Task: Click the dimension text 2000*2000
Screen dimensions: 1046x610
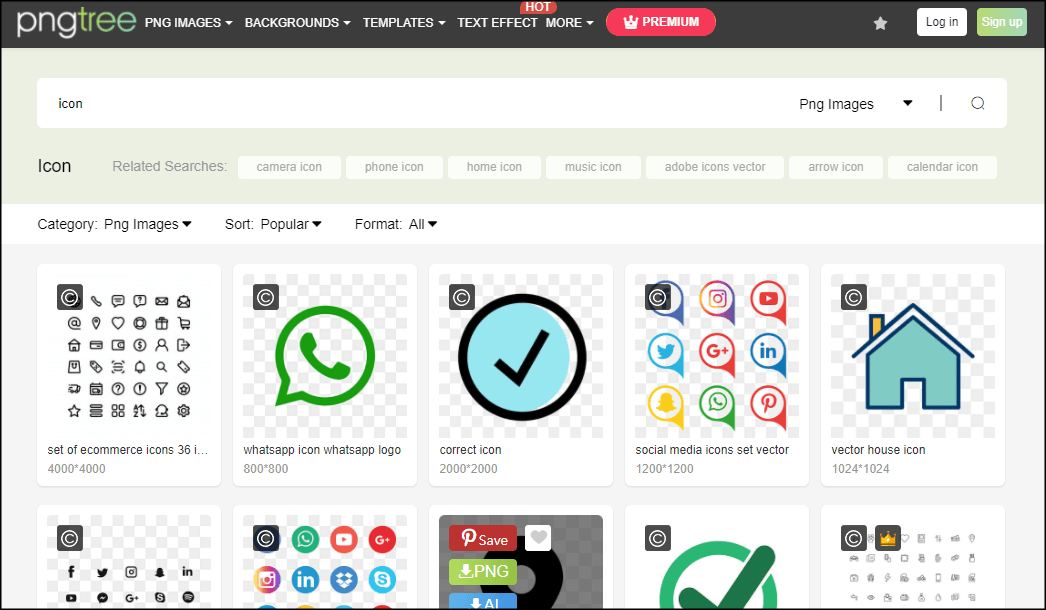Action: tap(468, 469)
